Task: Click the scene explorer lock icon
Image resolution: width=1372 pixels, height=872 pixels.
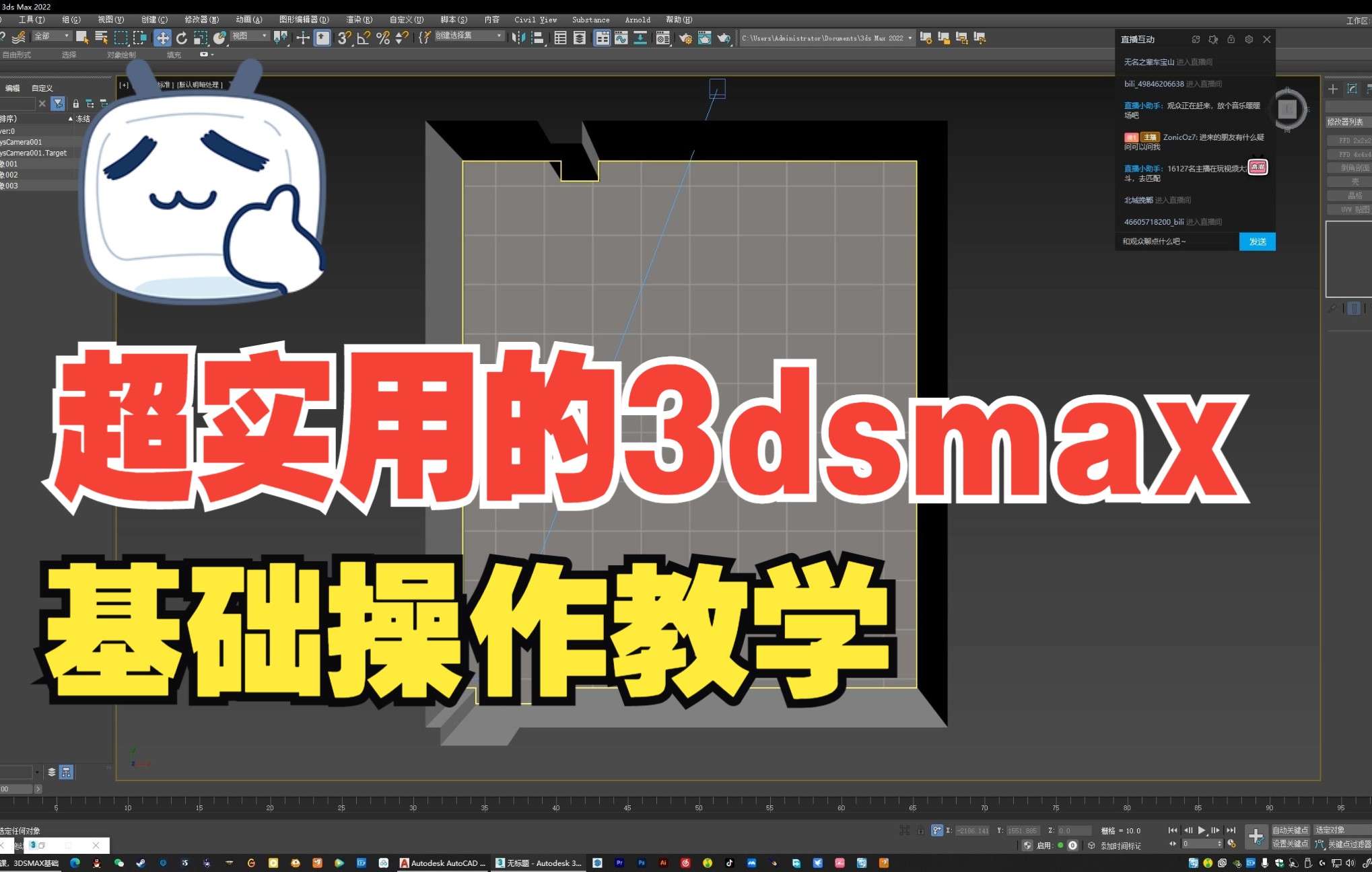Action: click(75, 104)
